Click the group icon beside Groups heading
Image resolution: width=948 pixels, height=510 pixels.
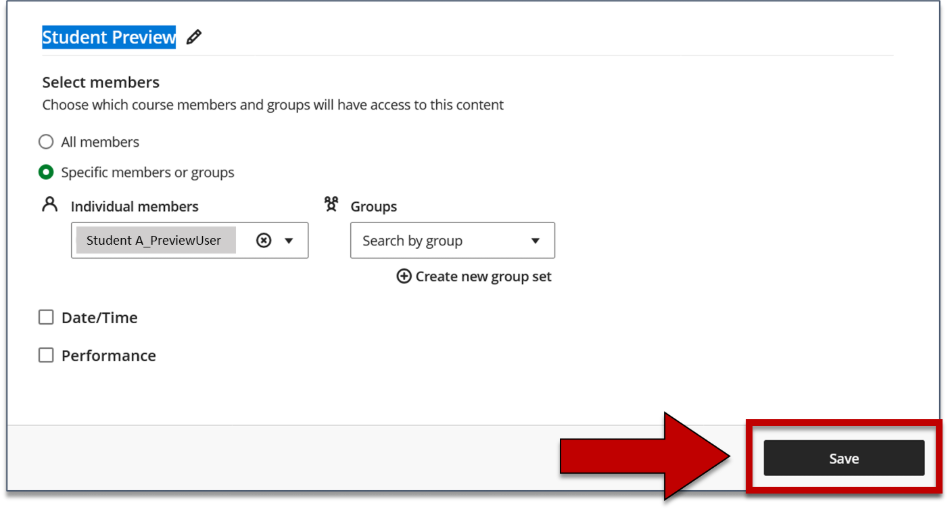332,205
